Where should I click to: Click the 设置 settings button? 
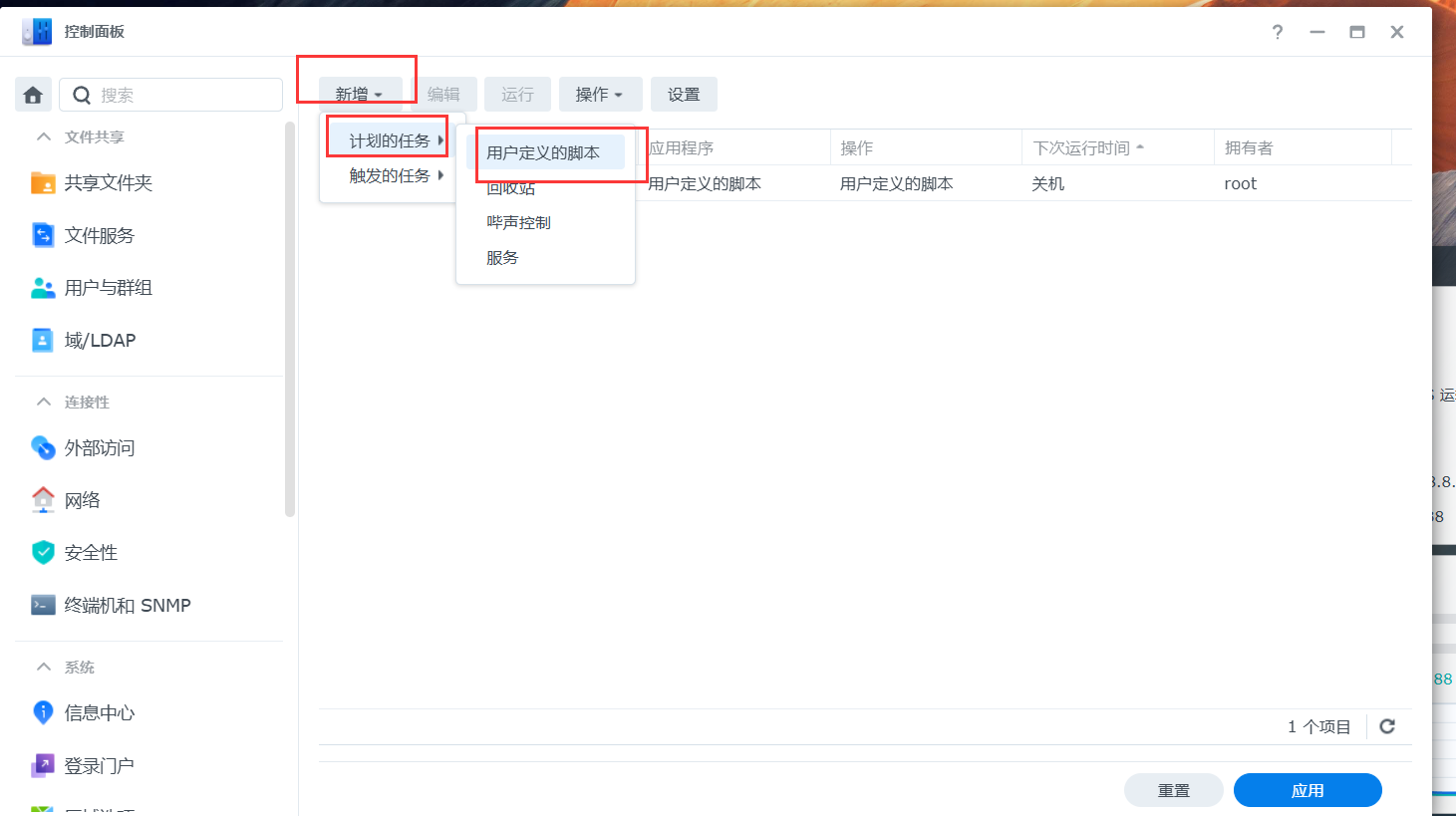[x=684, y=95]
